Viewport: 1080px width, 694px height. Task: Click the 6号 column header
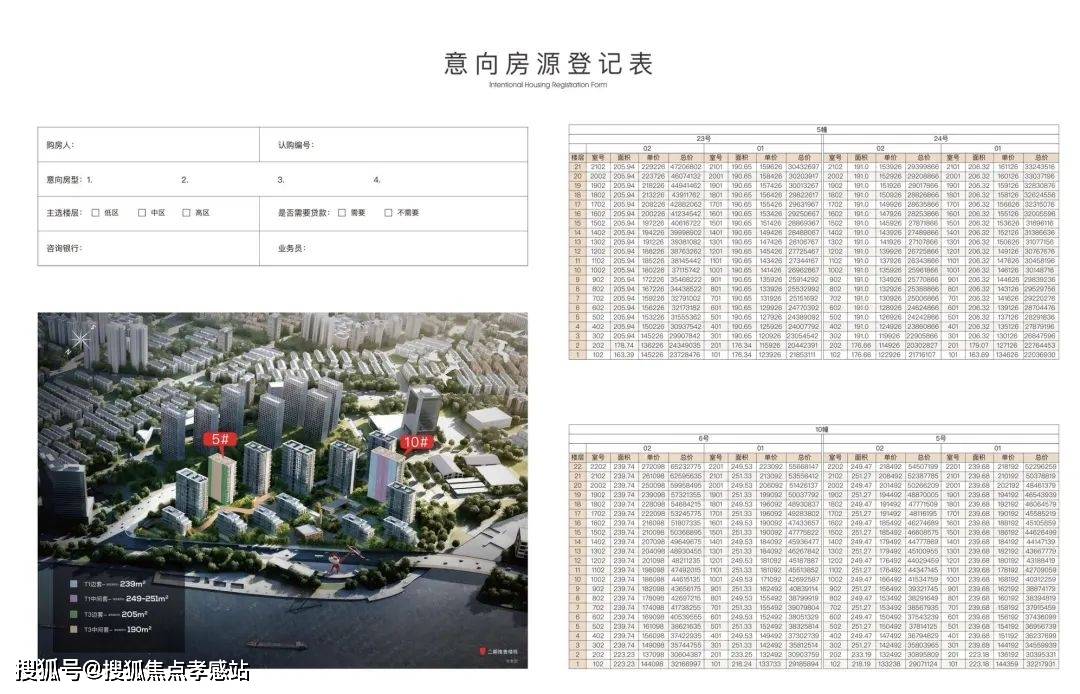(x=703, y=439)
